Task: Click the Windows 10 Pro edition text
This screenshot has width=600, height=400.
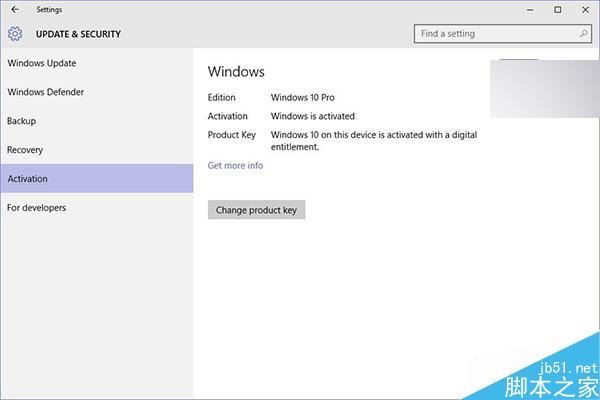Action: pyautogui.click(x=303, y=98)
